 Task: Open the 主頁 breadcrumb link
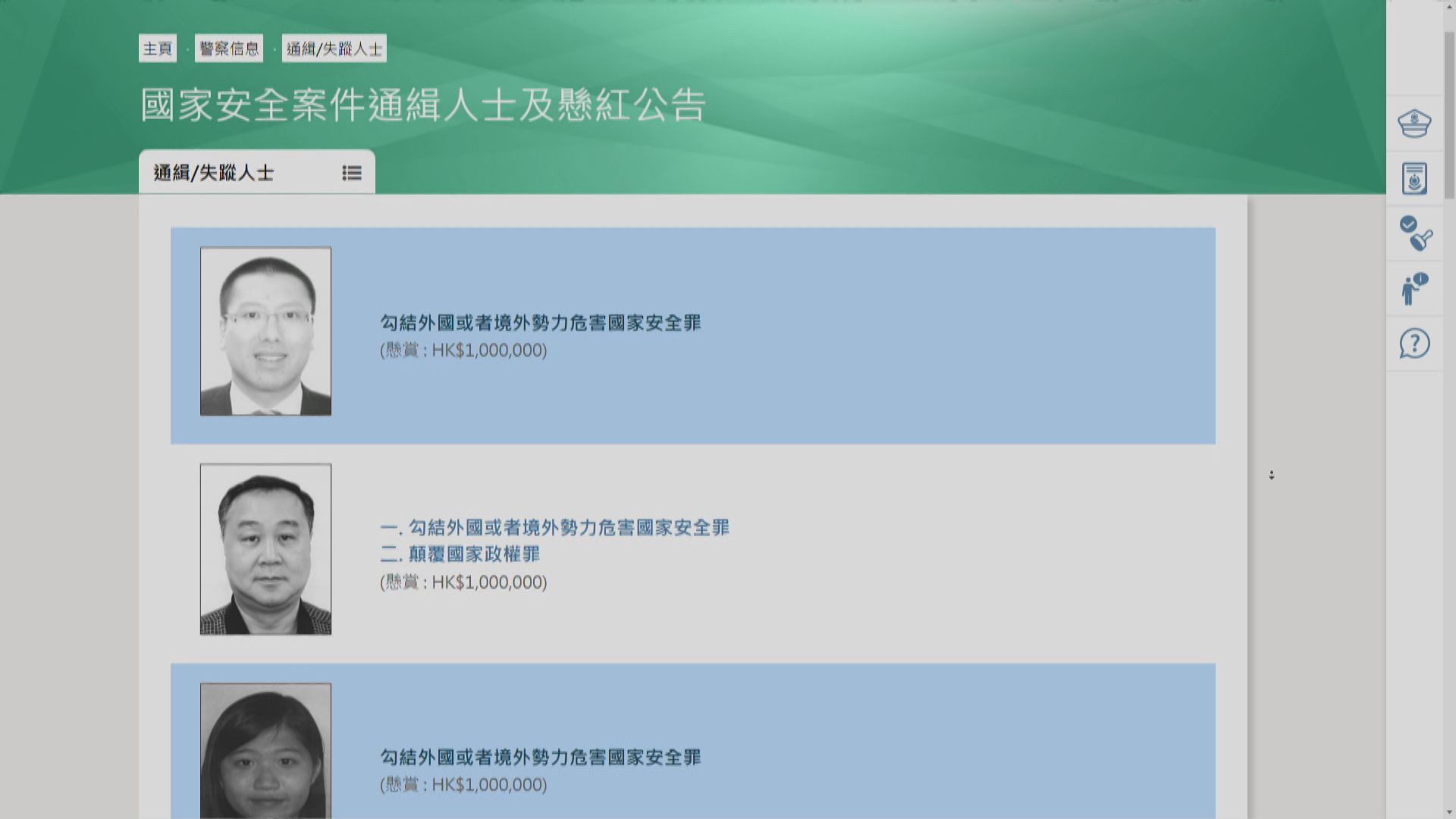pyautogui.click(x=156, y=49)
